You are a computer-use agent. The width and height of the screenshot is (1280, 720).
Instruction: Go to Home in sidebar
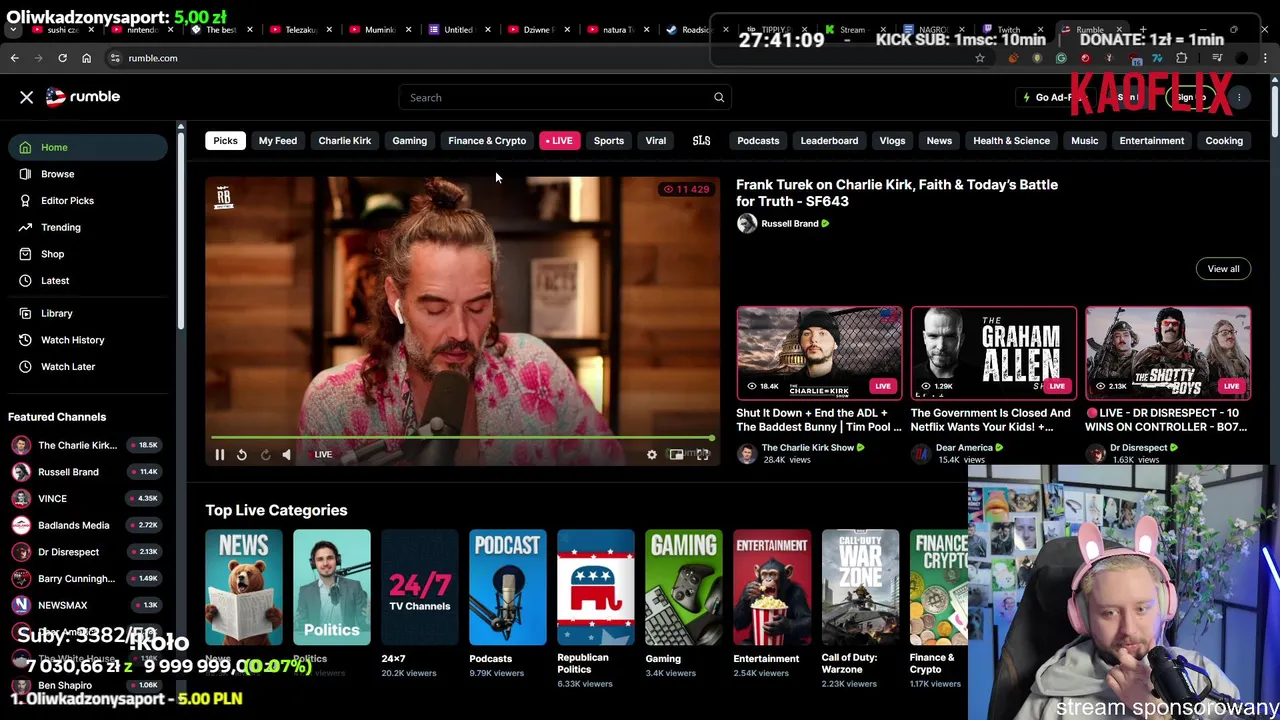(x=88, y=147)
